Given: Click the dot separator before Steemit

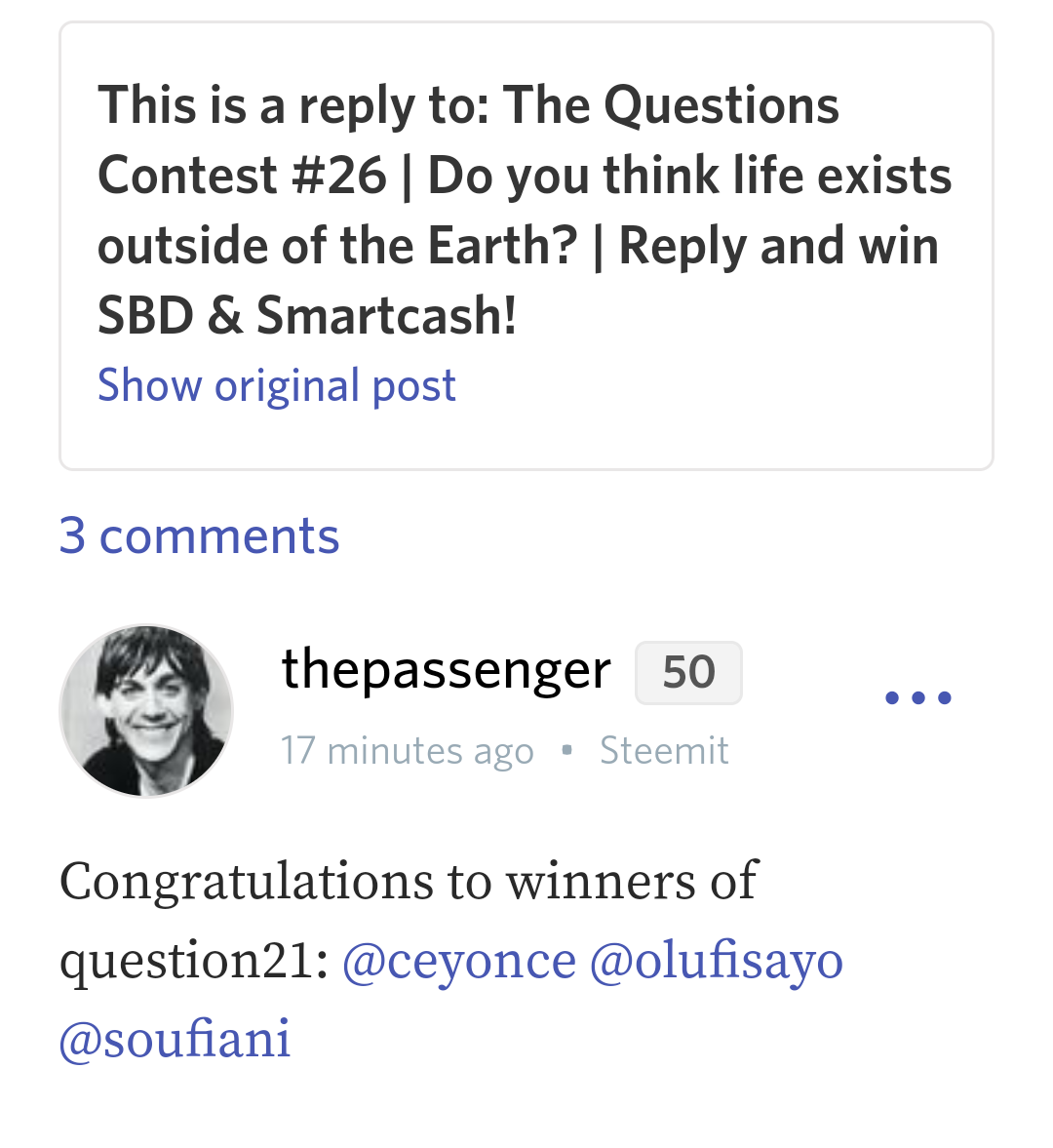Looking at the screenshot, I should 566,750.
